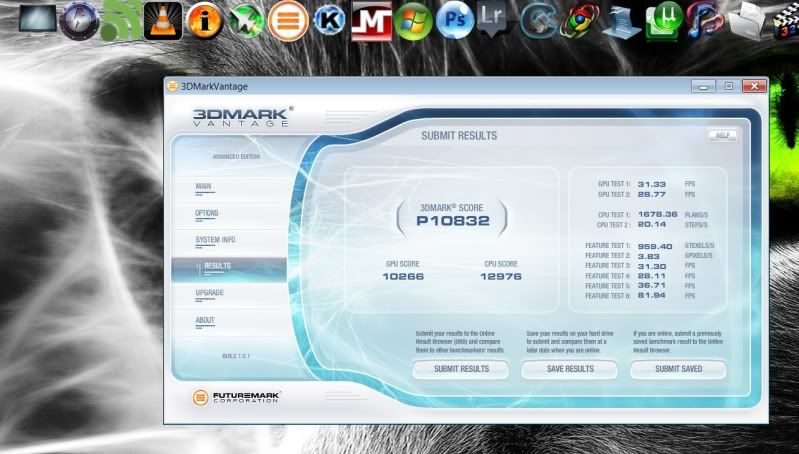Click the CPU score value 12976
Screen dimensions: 799x454
coord(501,277)
